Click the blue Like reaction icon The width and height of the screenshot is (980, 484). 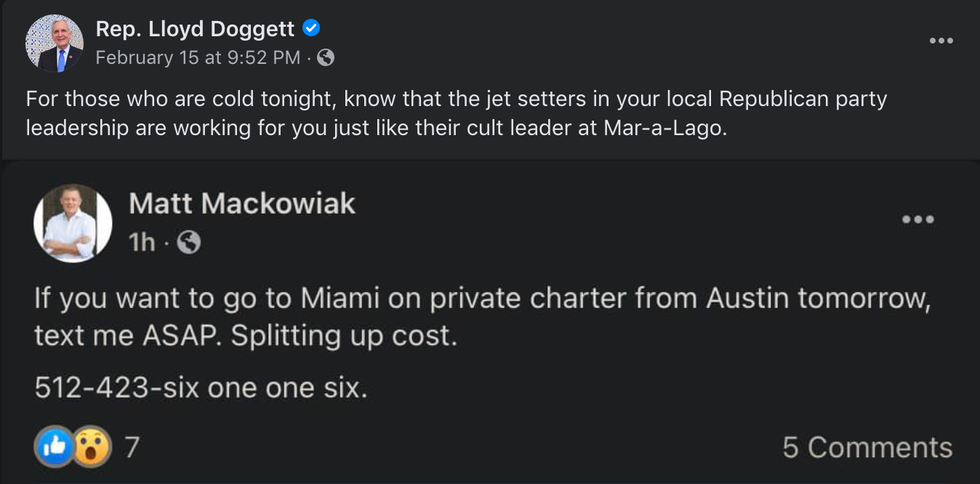pyautogui.click(x=55, y=447)
